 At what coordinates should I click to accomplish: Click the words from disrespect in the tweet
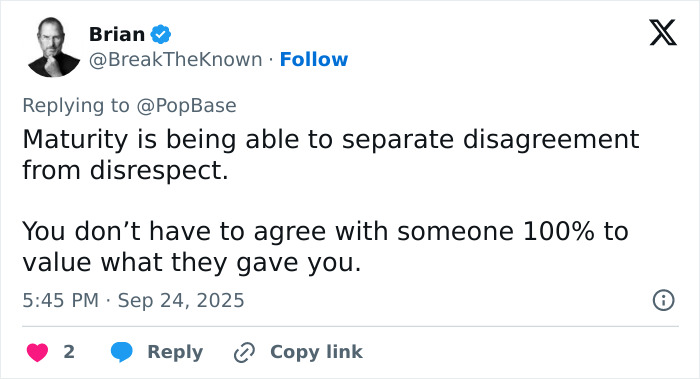[x=125, y=170]
